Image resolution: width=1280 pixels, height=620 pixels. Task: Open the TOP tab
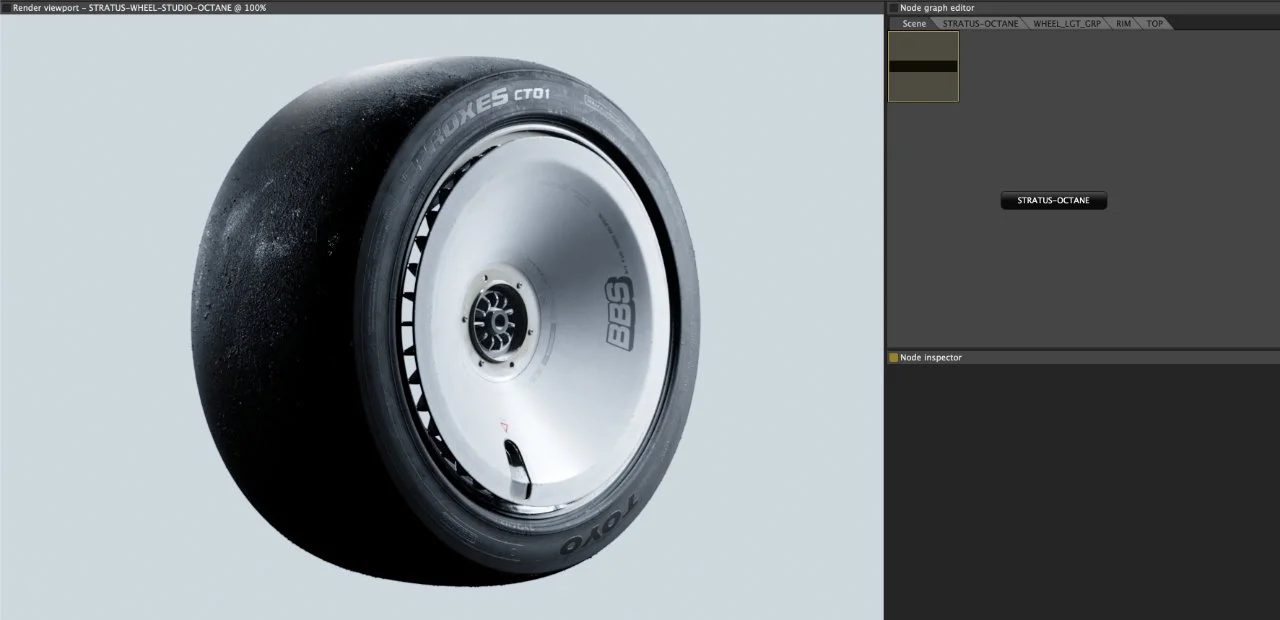coord(1154,23)
